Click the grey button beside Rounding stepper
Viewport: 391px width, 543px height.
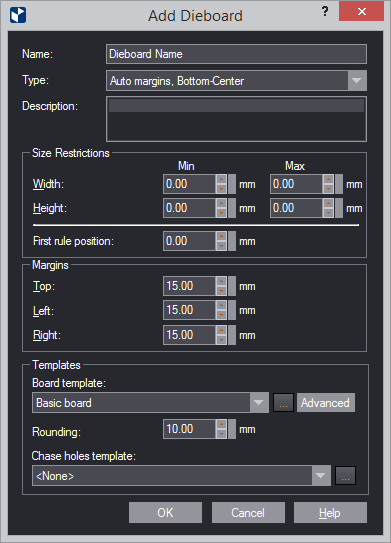(232, 429)
